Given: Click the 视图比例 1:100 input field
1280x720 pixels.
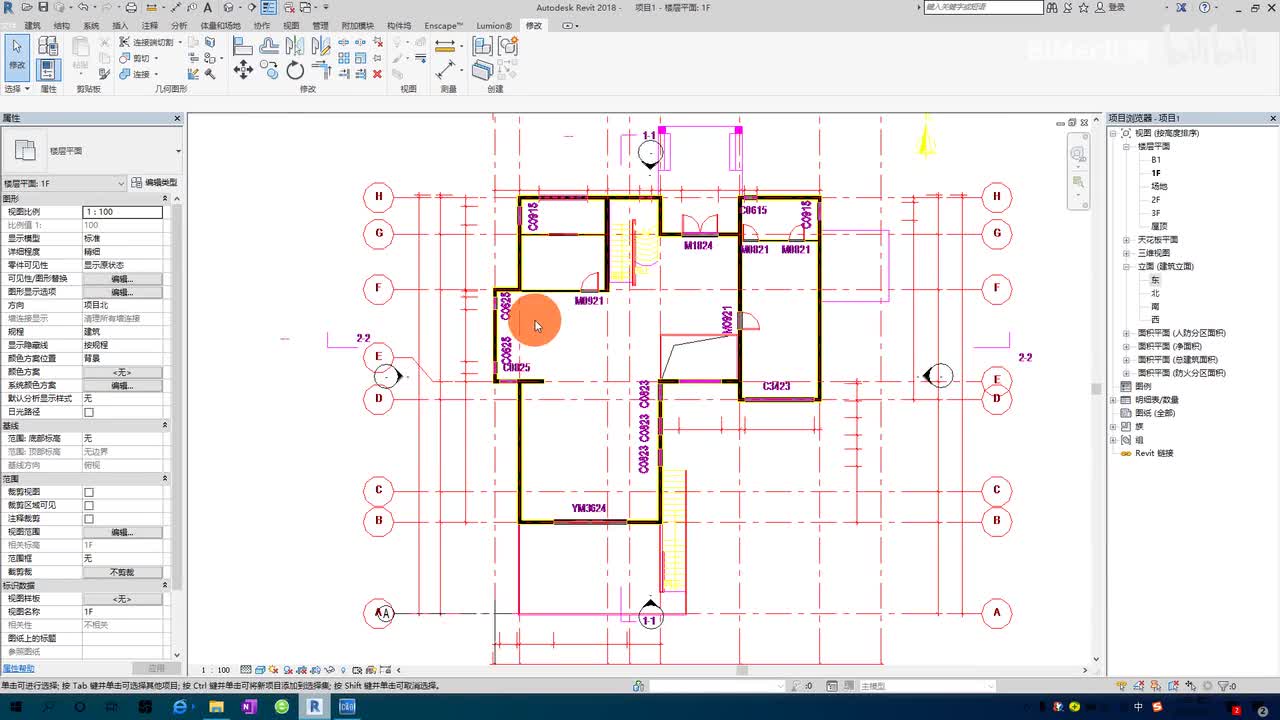Looking at the screenshot, I should click(122, 212).
